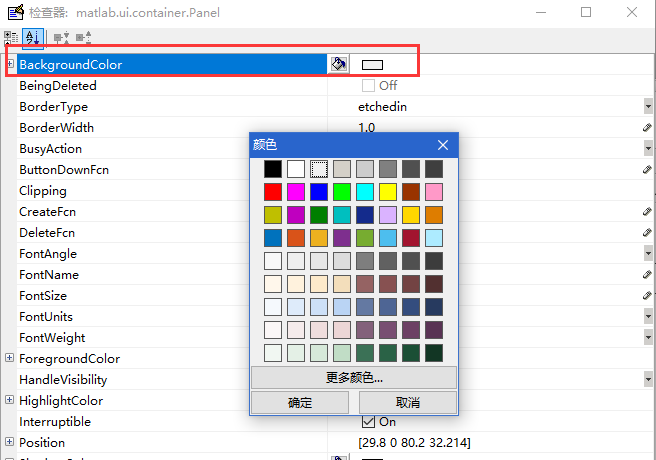The width and height of the screenshot is (656, 460).
Task: Click expand all properties toolbar icon
Action: [x=61, y=38]
